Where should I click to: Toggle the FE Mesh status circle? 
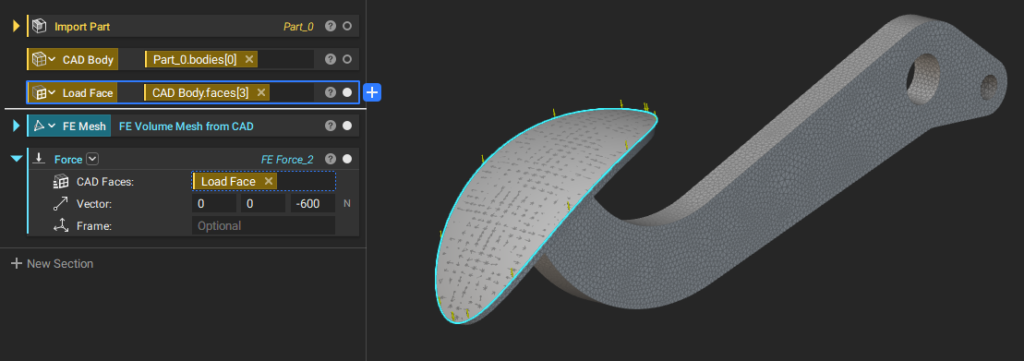[347, 125]
